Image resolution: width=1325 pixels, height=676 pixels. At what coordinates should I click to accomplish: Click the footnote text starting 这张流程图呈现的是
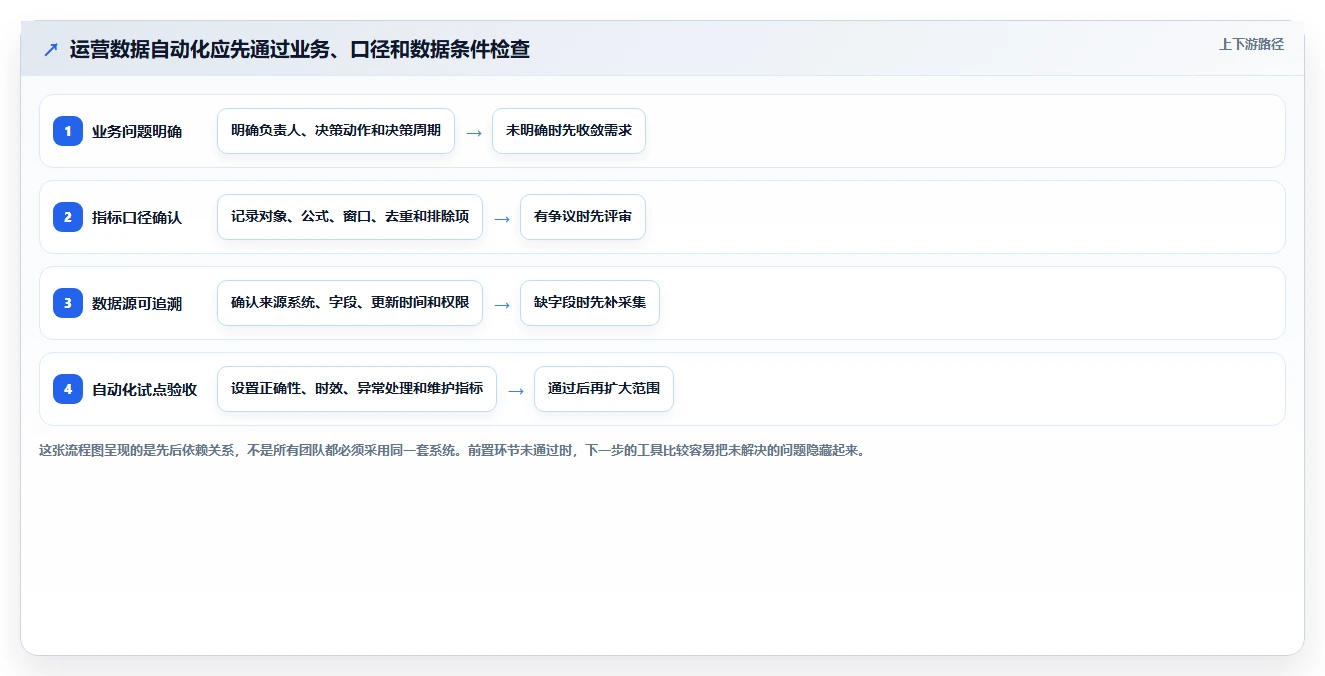point(452,450)
